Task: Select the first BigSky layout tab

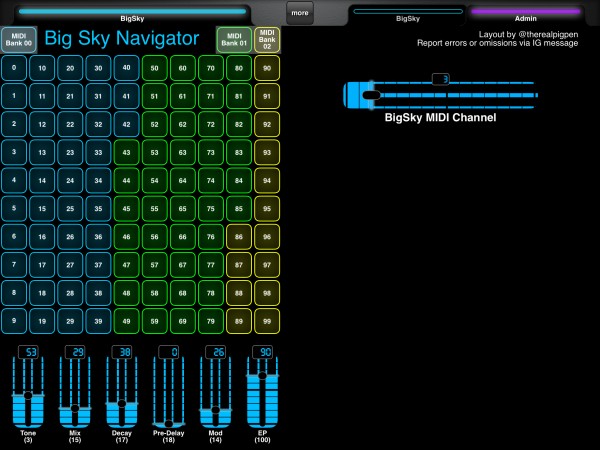Action: (132, 14)
